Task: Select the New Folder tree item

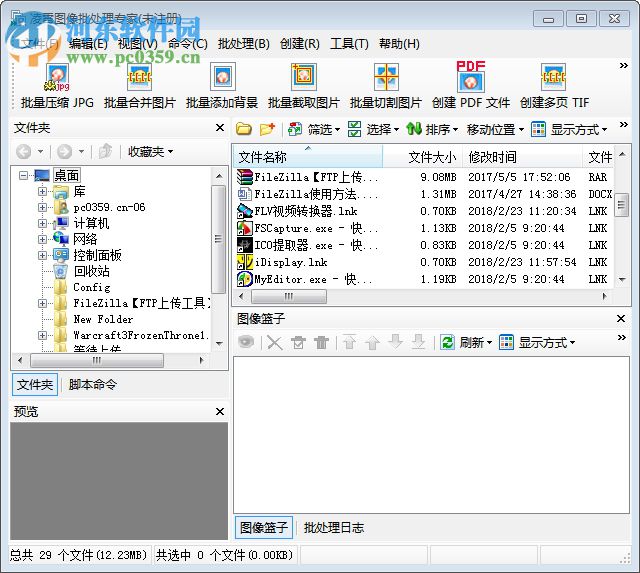Action: click(103, 319)
